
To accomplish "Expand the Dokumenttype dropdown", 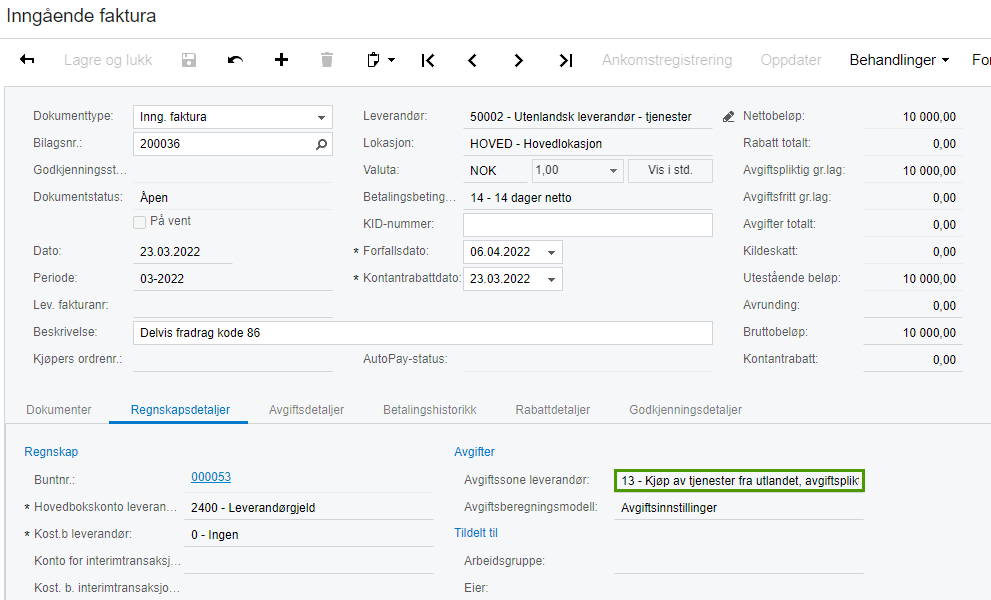I will click(321, 117).
